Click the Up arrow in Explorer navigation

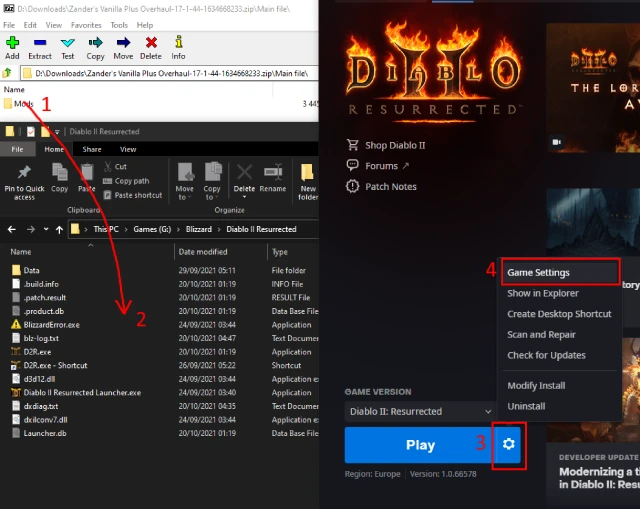click(x=60, y=229)
